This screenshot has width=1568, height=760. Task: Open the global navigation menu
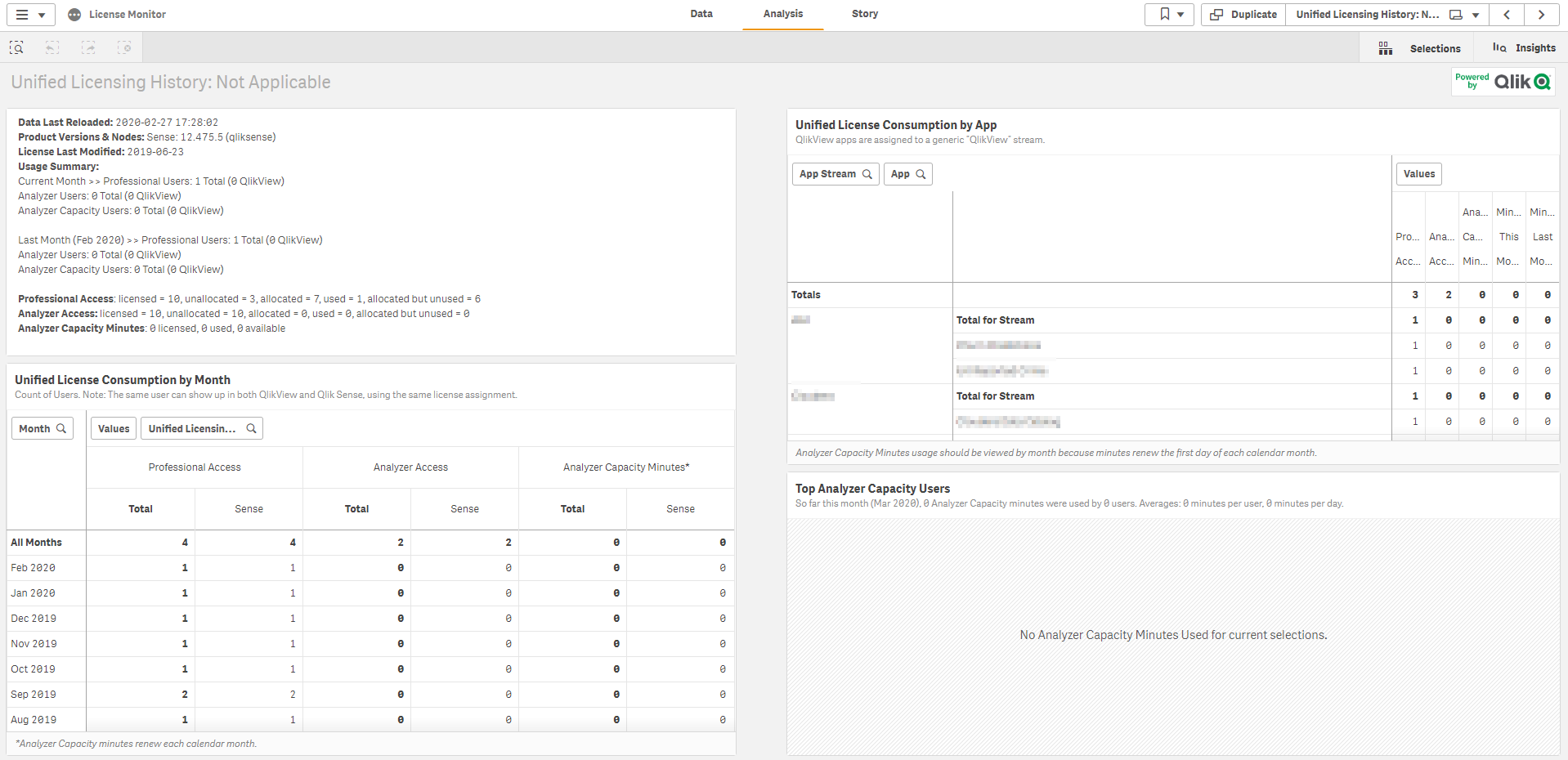tap(31, 15)
